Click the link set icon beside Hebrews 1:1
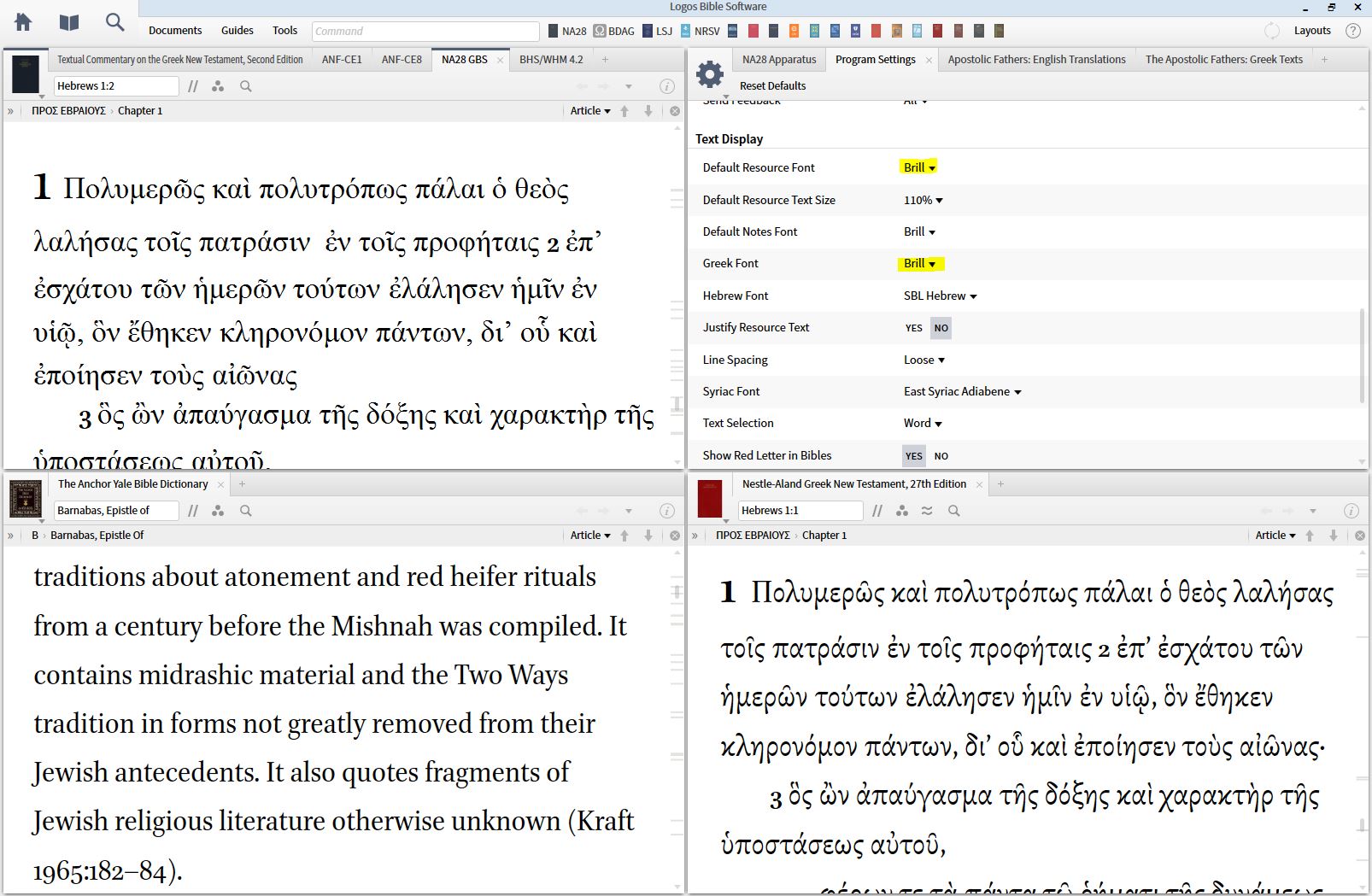Image resolution: width=1372 pixels, height=896 pixels. [x=902, y=511]
